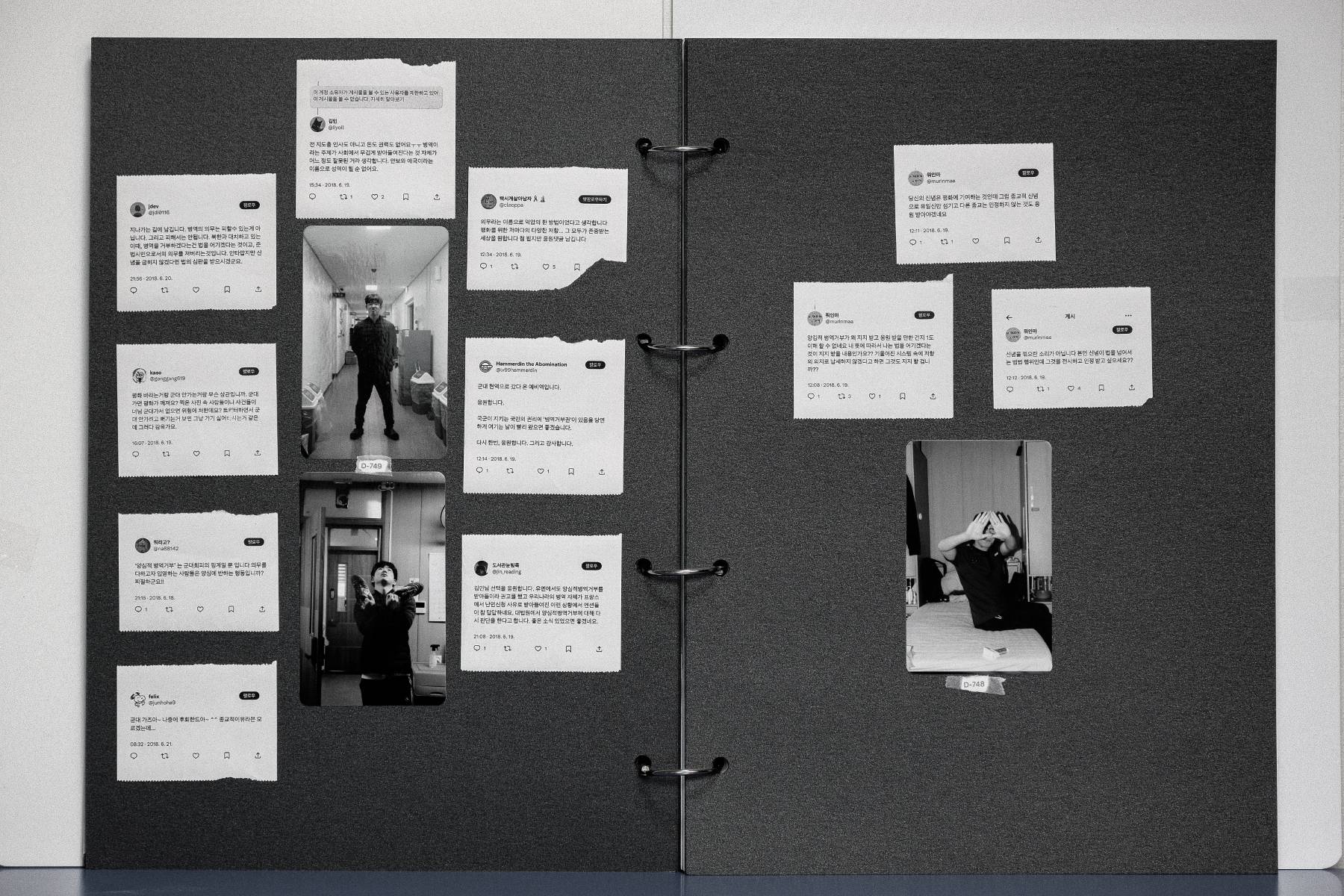Bookmark the 김민 post dated 15:34
The height and width of the screenshot is (896, 1344).
point(405,197)
